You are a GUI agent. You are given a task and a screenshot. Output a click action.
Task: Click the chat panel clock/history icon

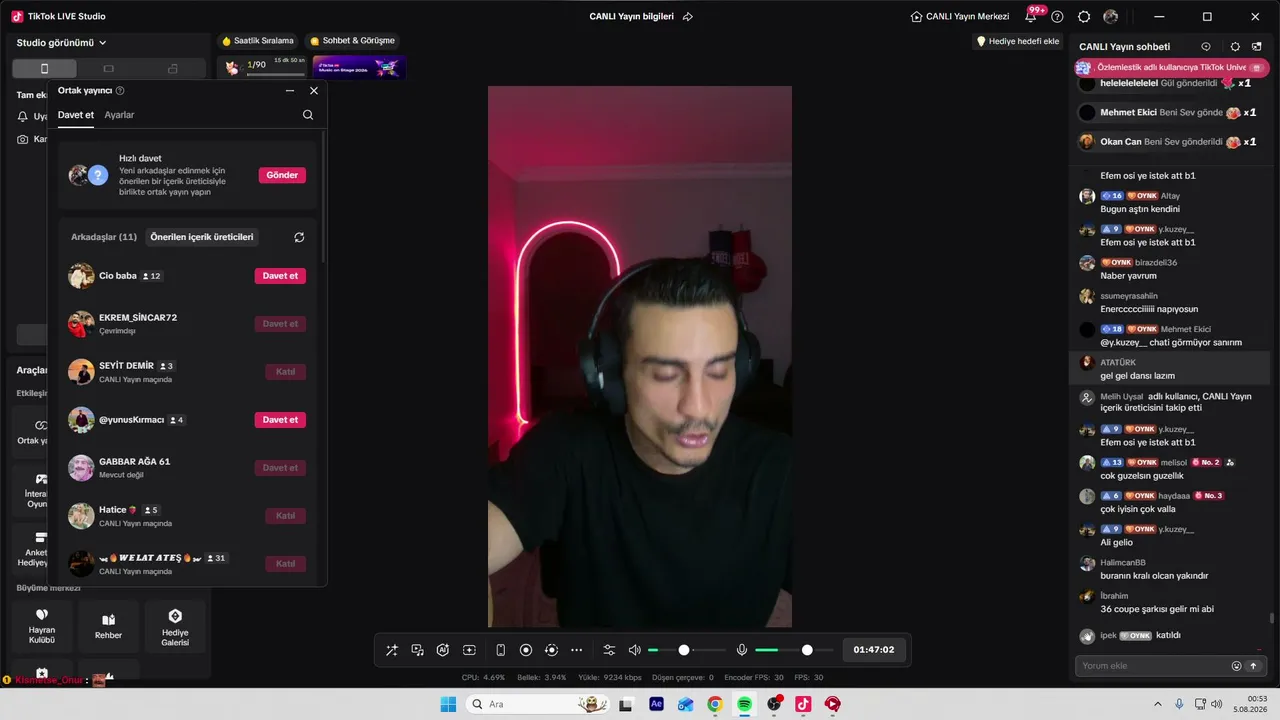click(x=1206, y=47)
